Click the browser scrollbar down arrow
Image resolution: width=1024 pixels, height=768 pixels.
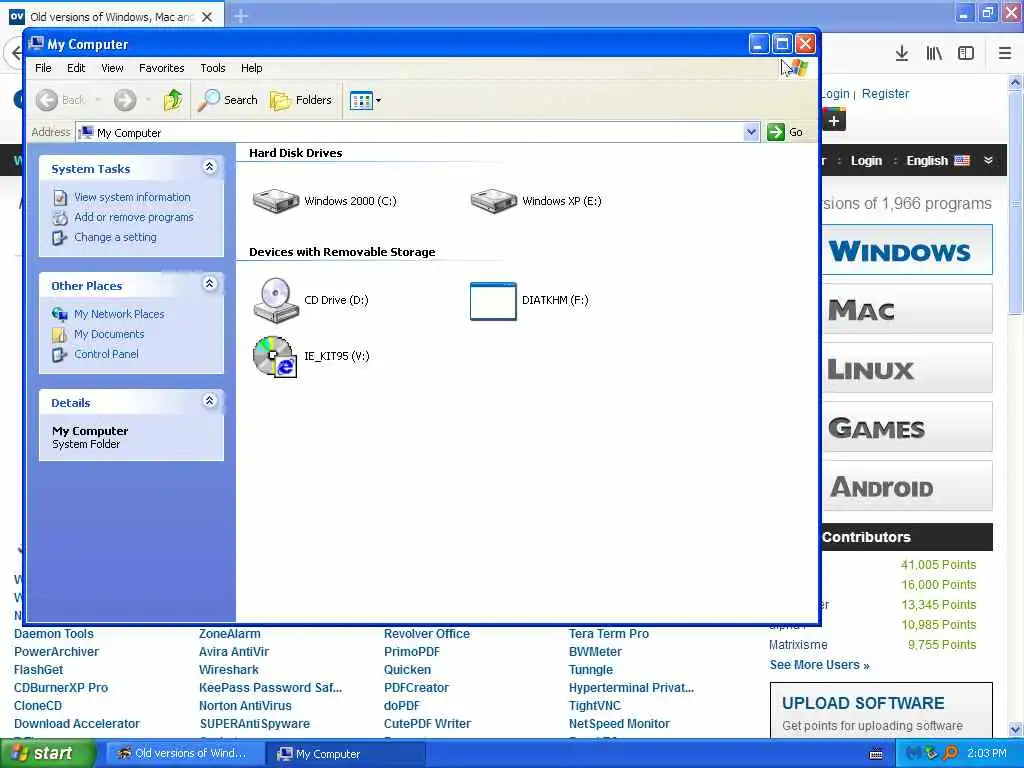[1016, 729]
